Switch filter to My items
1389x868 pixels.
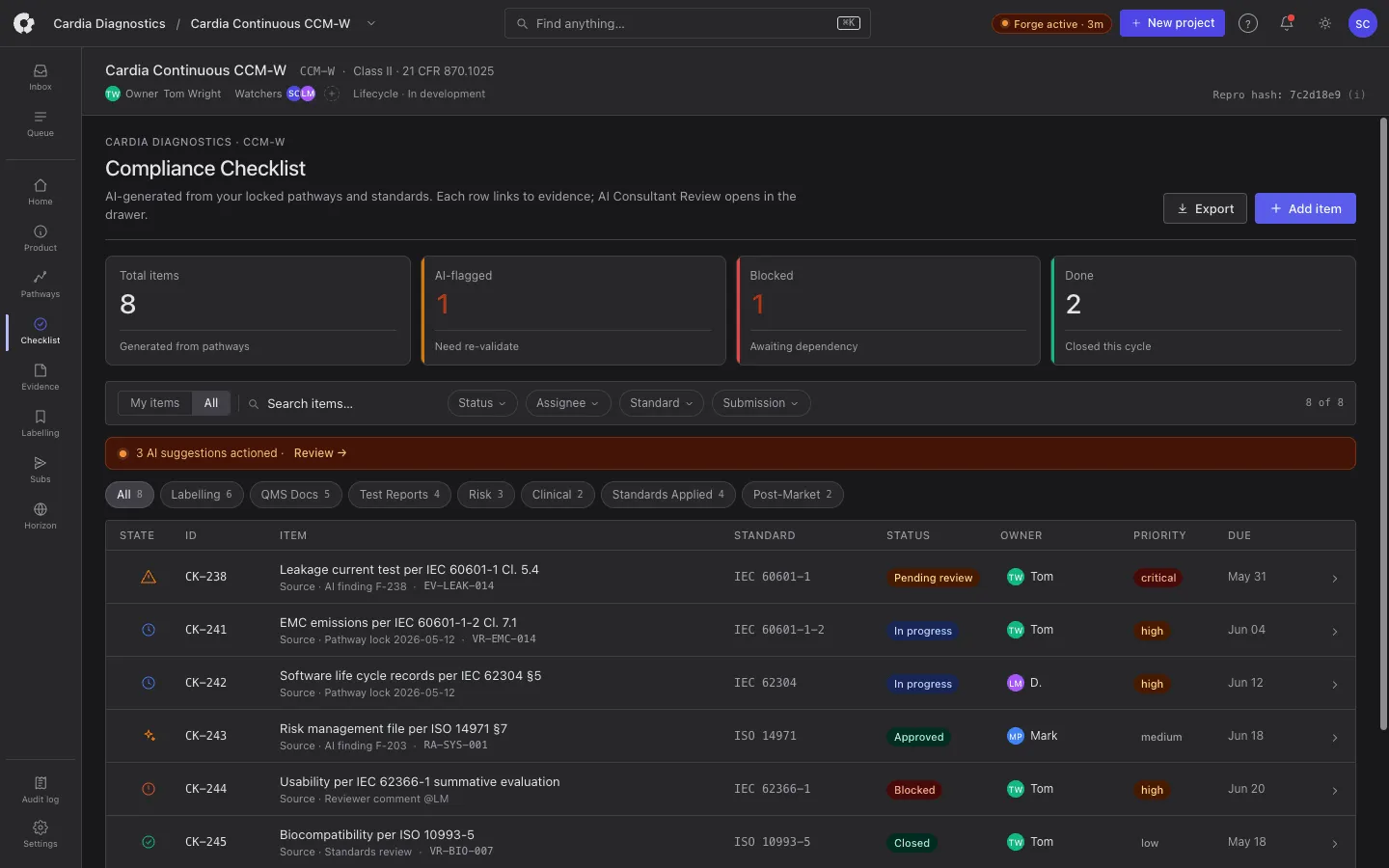coord(155,403)
